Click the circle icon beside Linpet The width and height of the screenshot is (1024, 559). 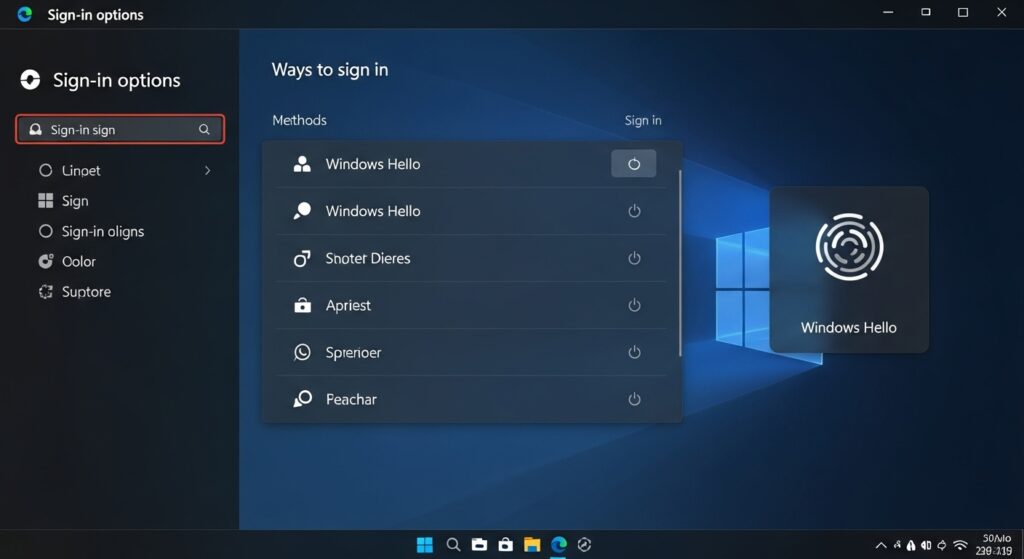pyautogui.click(x=46, y=170)
